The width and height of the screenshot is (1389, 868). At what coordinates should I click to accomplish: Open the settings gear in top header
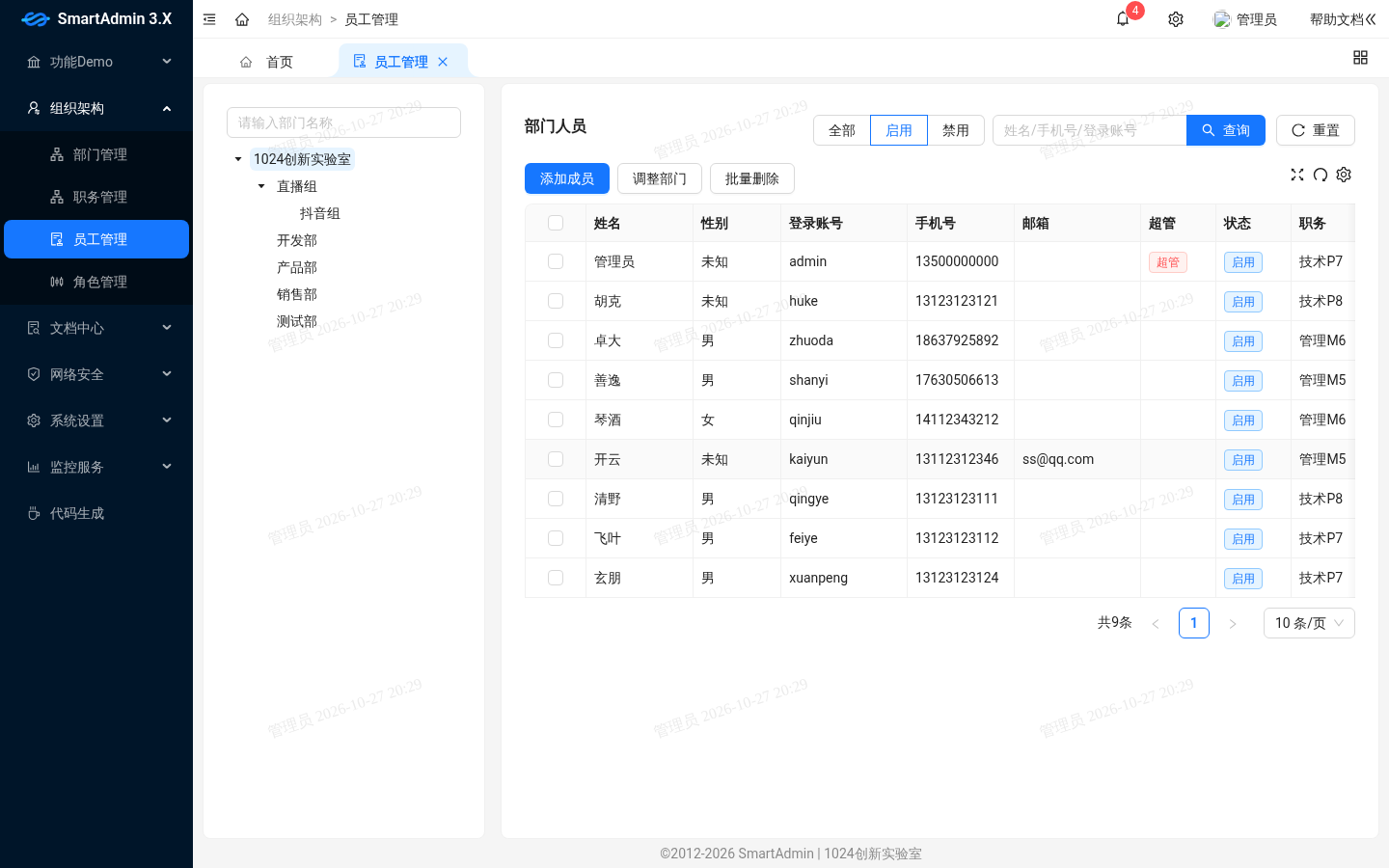point(1176,19)
